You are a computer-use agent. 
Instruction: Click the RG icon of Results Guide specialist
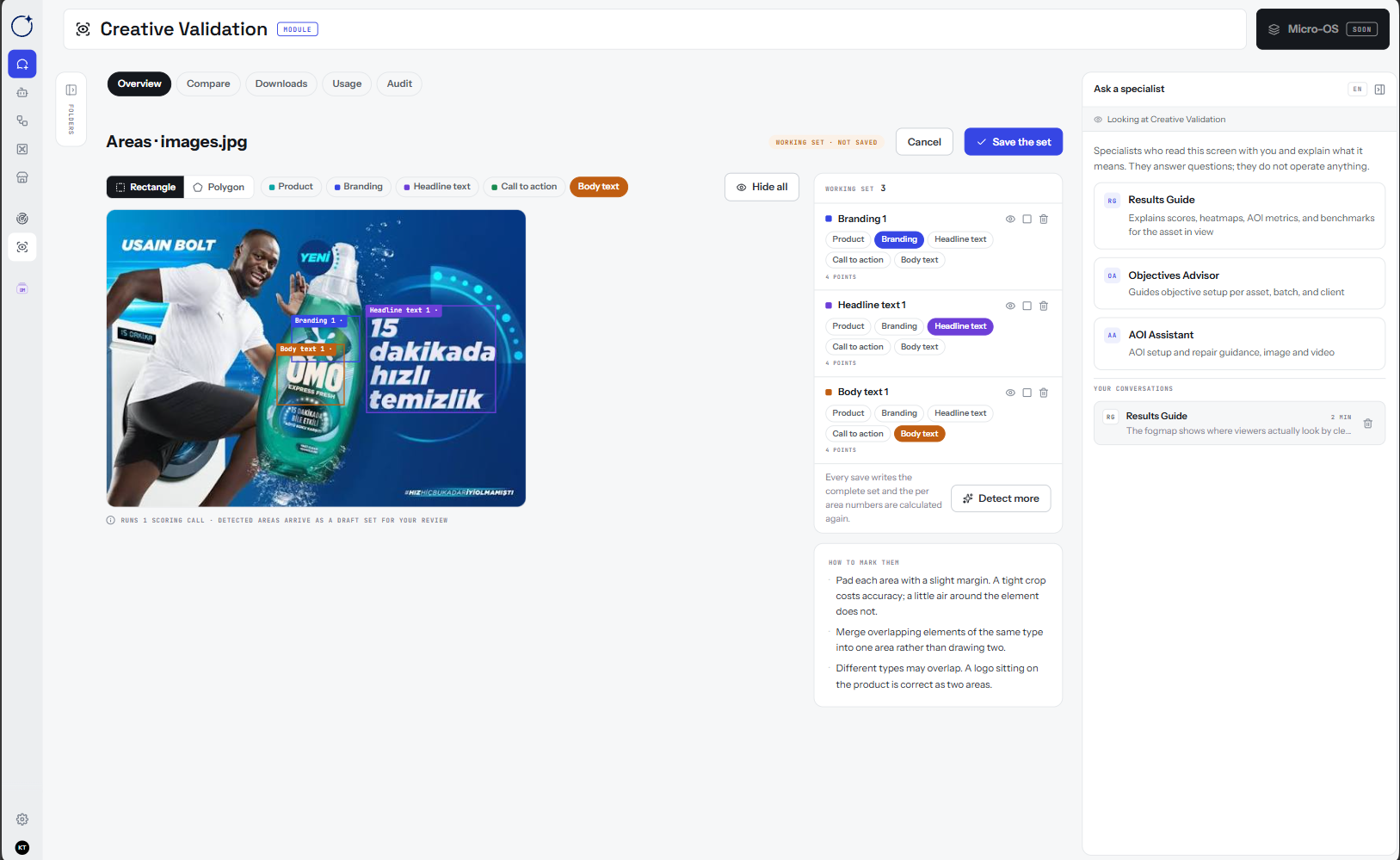click(x=1113, y=201)
